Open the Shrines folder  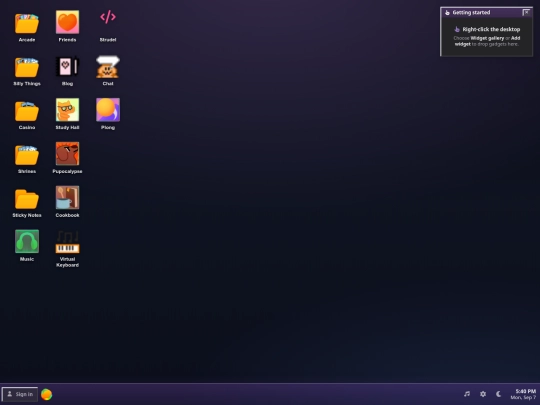[27, 155]
